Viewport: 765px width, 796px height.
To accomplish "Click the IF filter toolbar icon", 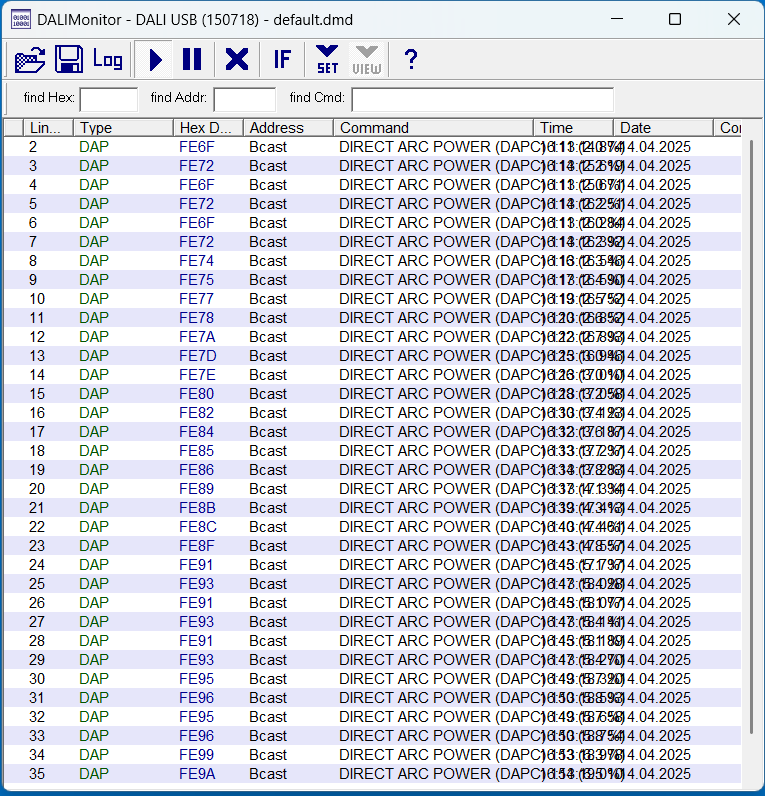I will 282,60.
